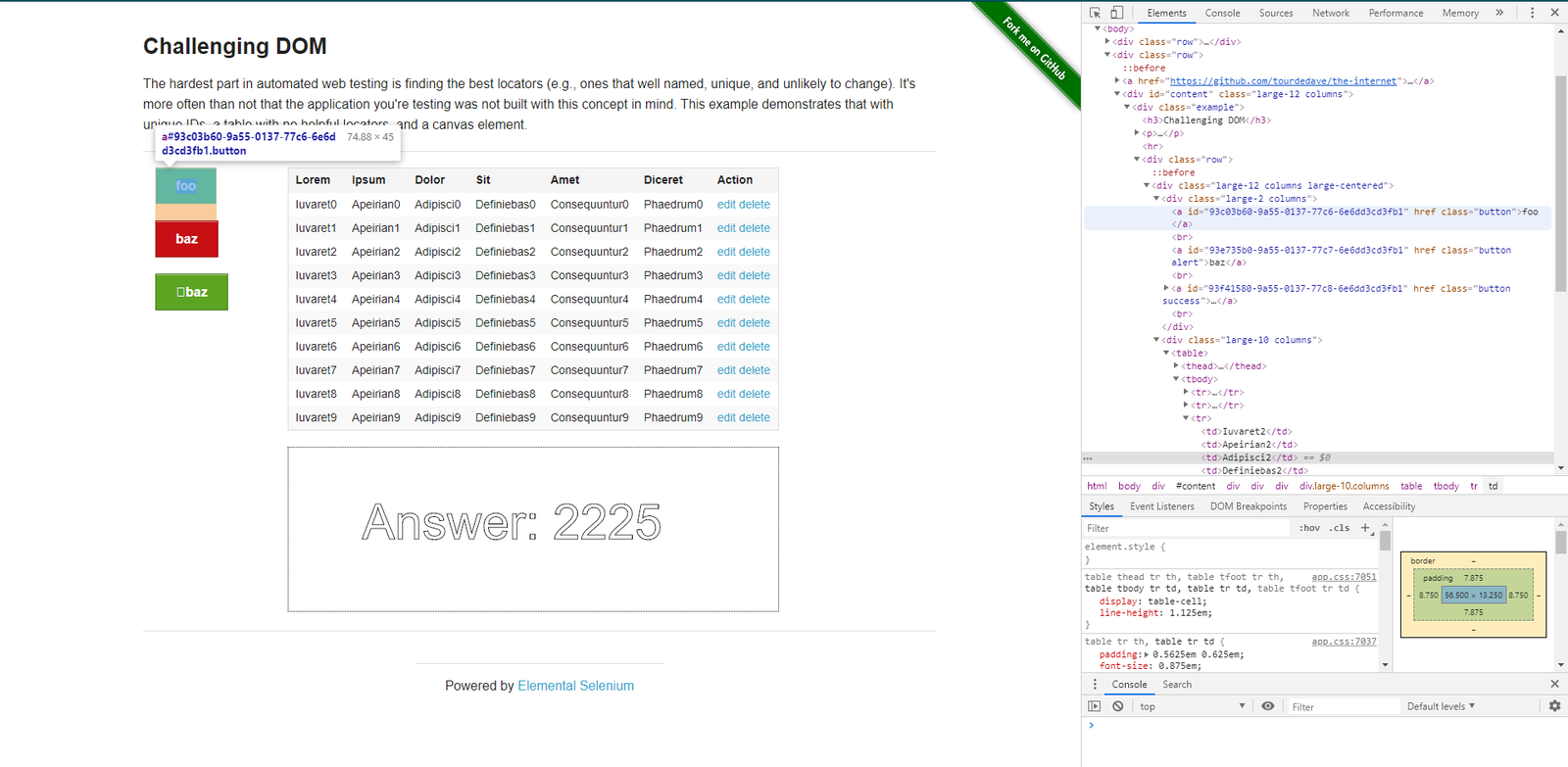Viewport: 1568px width, 767px height.
Task: Close the console drawer with X
Action: (1554, 684)
